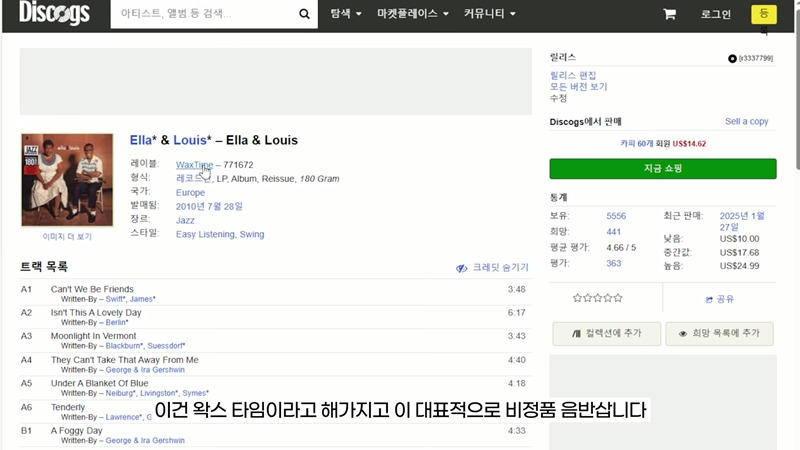Viewport: 800px width, 450px height.
Task: Click George & Ira Gershwin on track B1
Action: [145, 441]
